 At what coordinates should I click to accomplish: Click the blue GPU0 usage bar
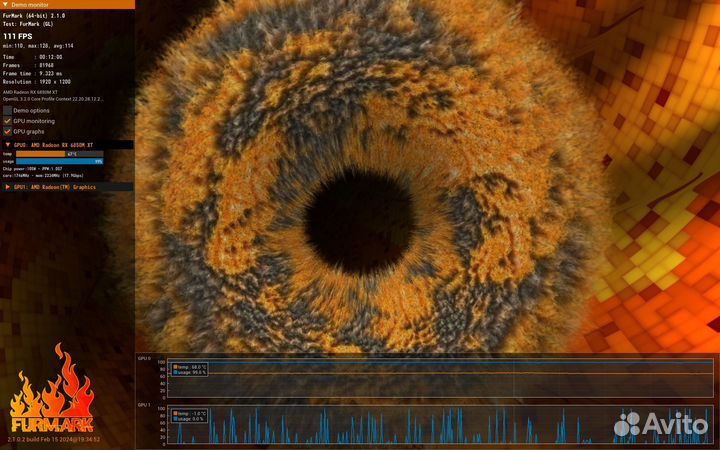60,162
